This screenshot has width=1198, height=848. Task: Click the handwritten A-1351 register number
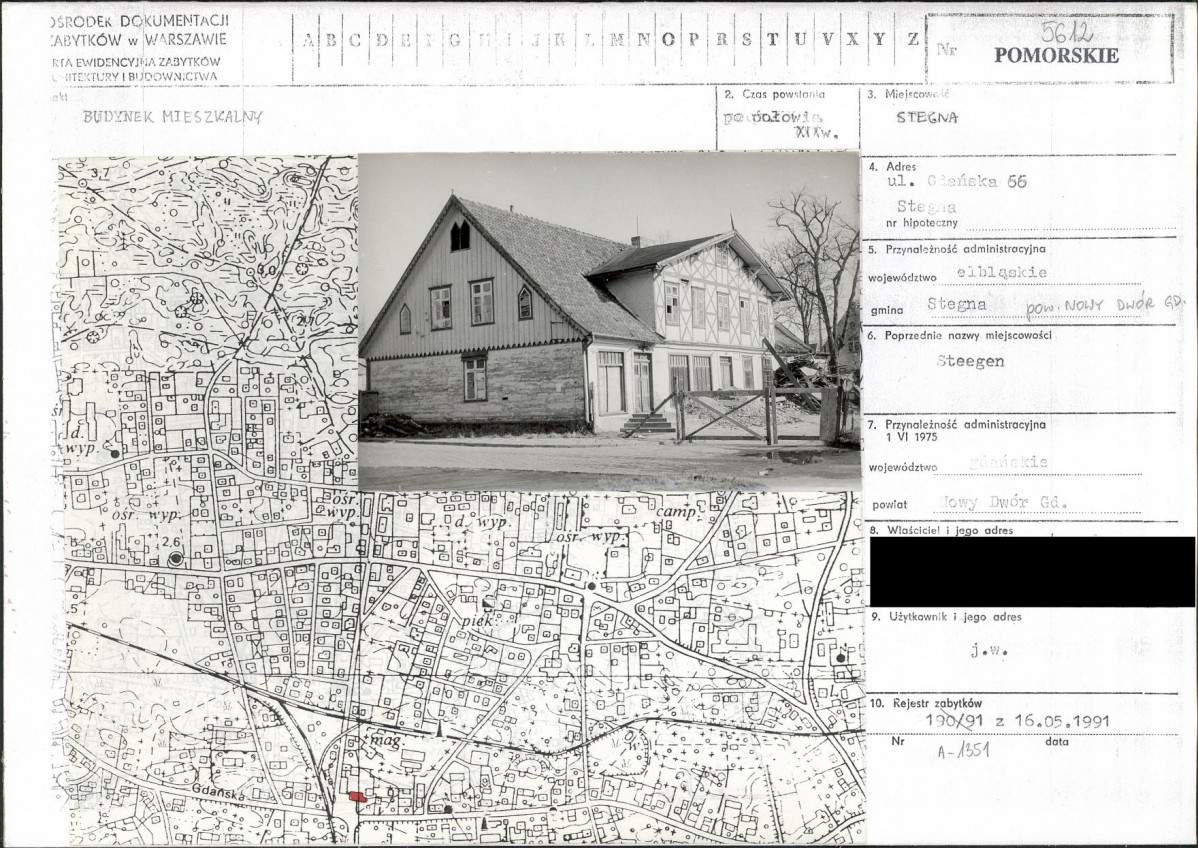[x=963, y=751]
